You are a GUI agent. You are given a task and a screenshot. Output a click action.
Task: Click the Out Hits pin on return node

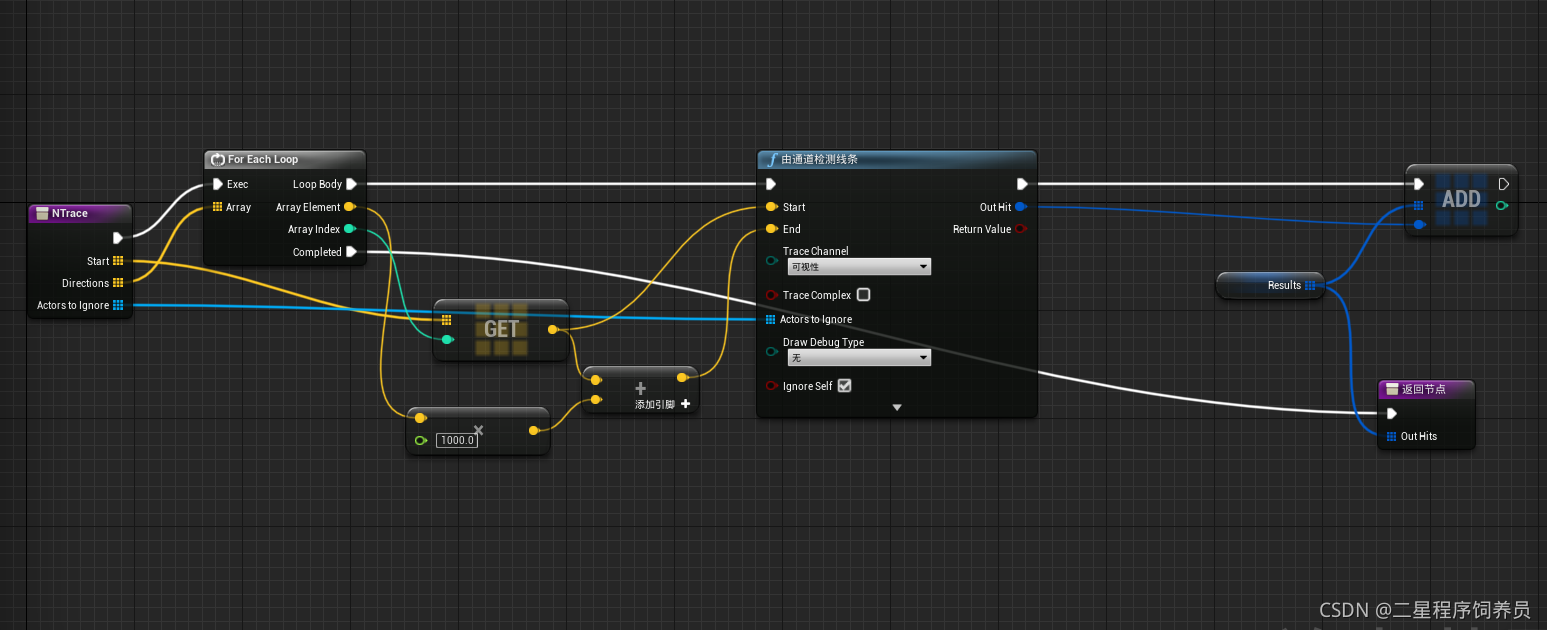(1392, 436)
